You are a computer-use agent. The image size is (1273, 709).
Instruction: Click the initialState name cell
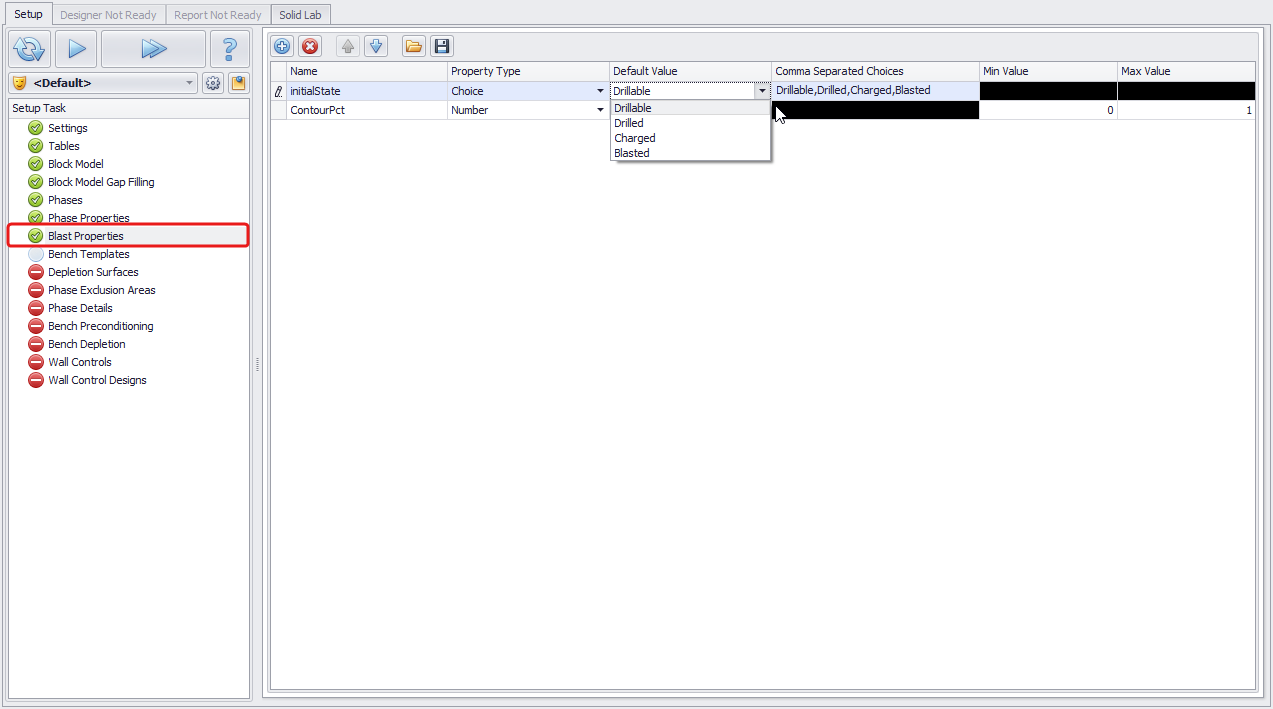click(x=367, y=91)
